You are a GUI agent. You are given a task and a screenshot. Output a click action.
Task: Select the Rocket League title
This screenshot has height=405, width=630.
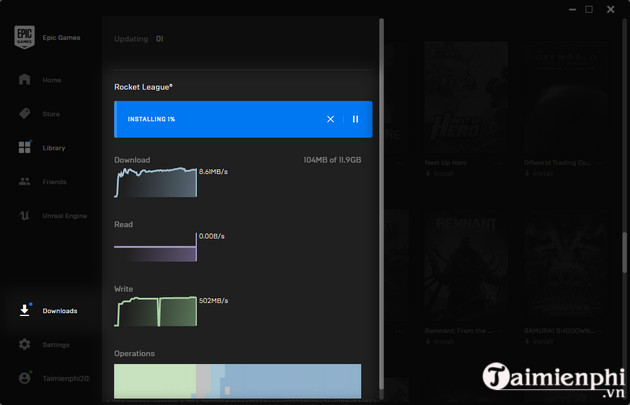coord(143,87)
